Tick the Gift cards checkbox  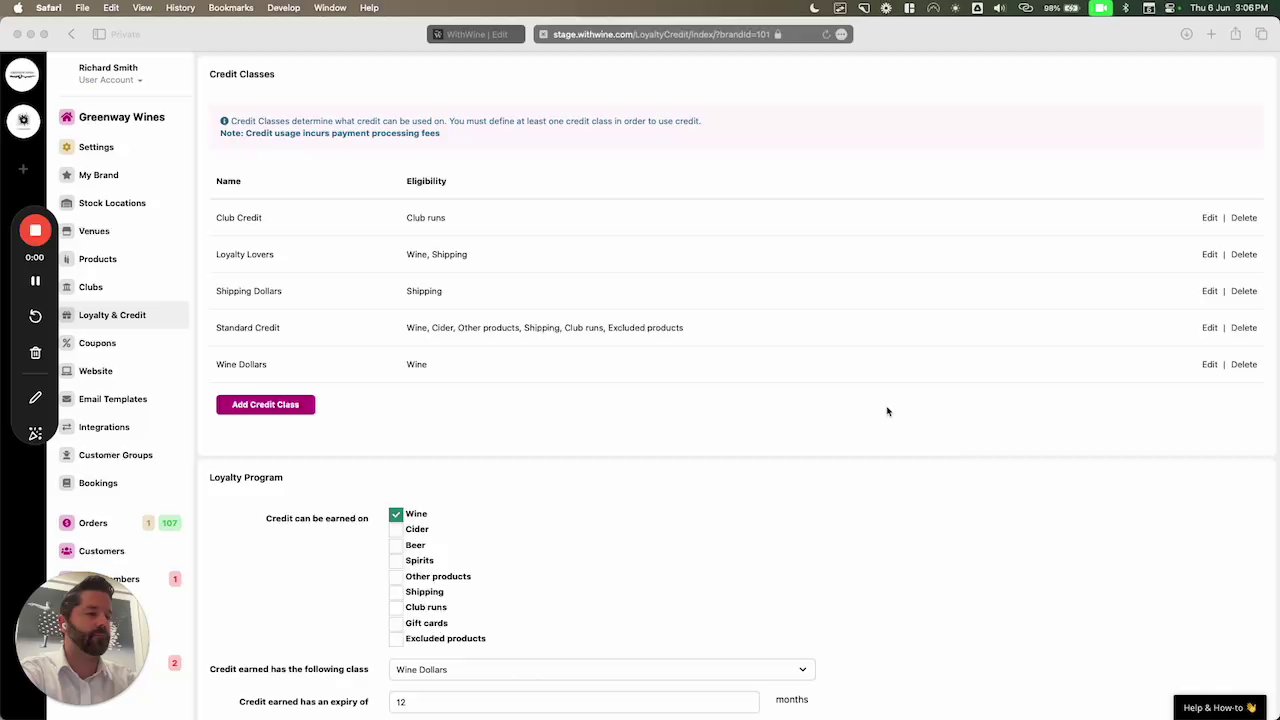pos(396,623)
